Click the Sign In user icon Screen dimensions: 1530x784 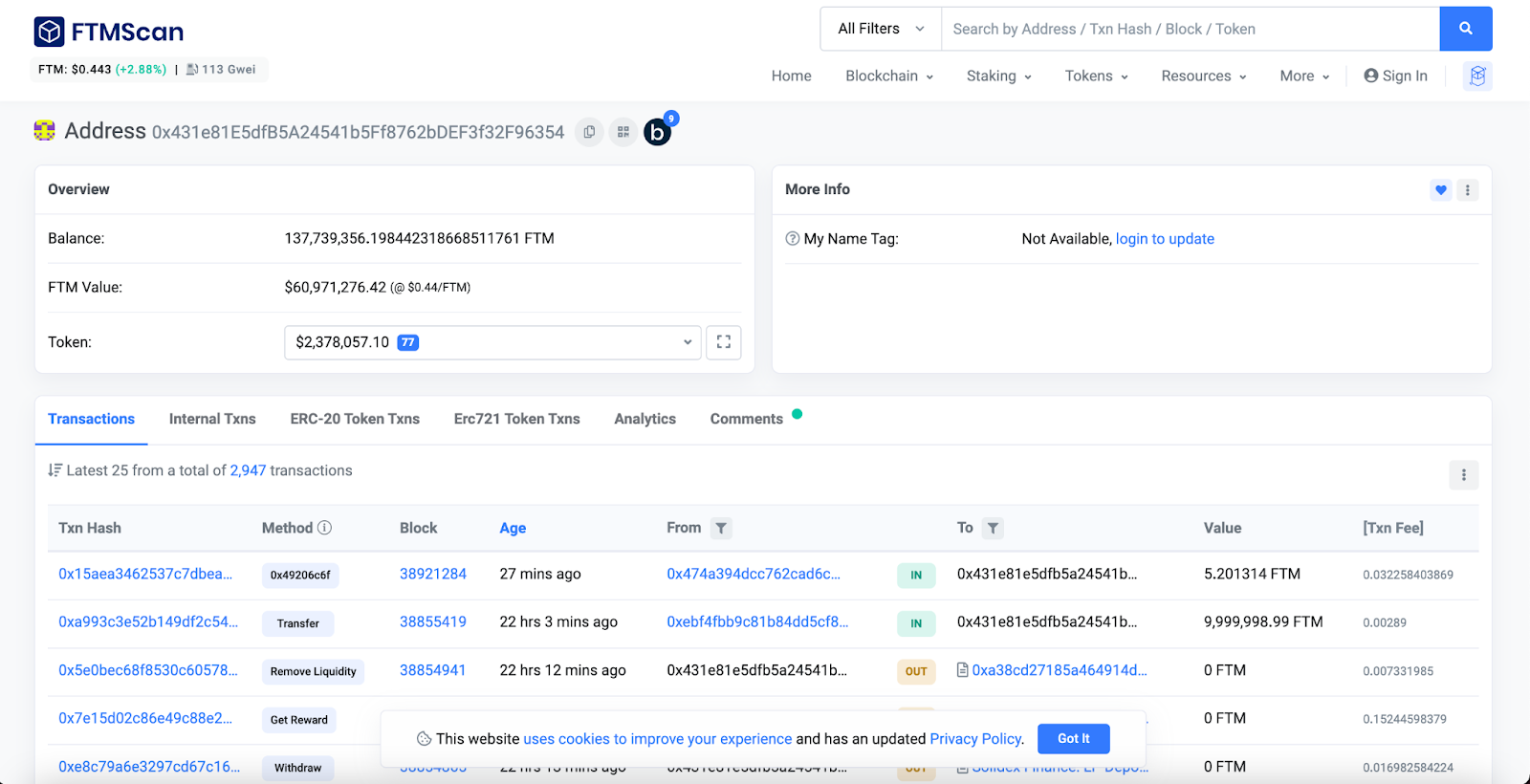[x=1370, y=76]
